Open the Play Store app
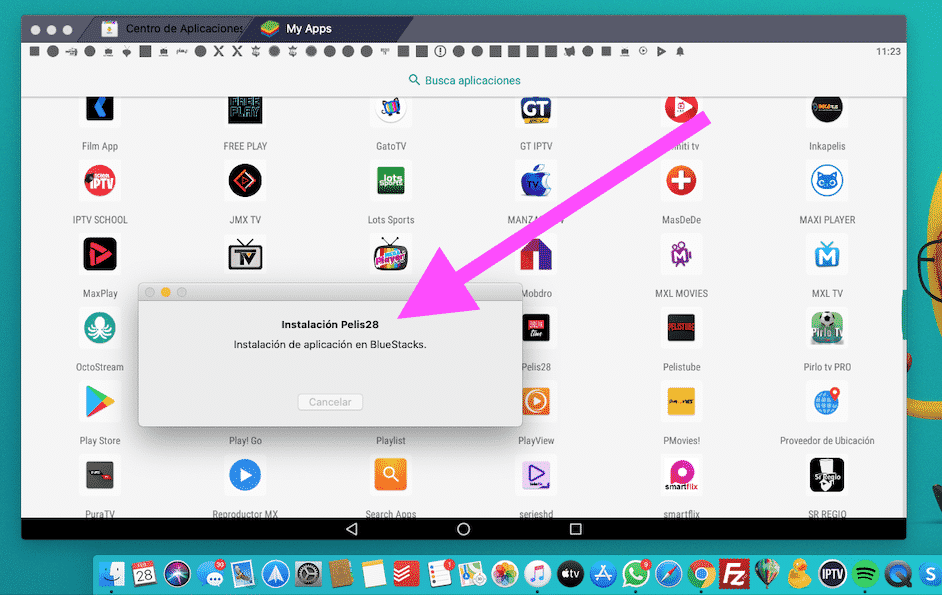Viewport: 942px width, 595px height. (99, 401)
